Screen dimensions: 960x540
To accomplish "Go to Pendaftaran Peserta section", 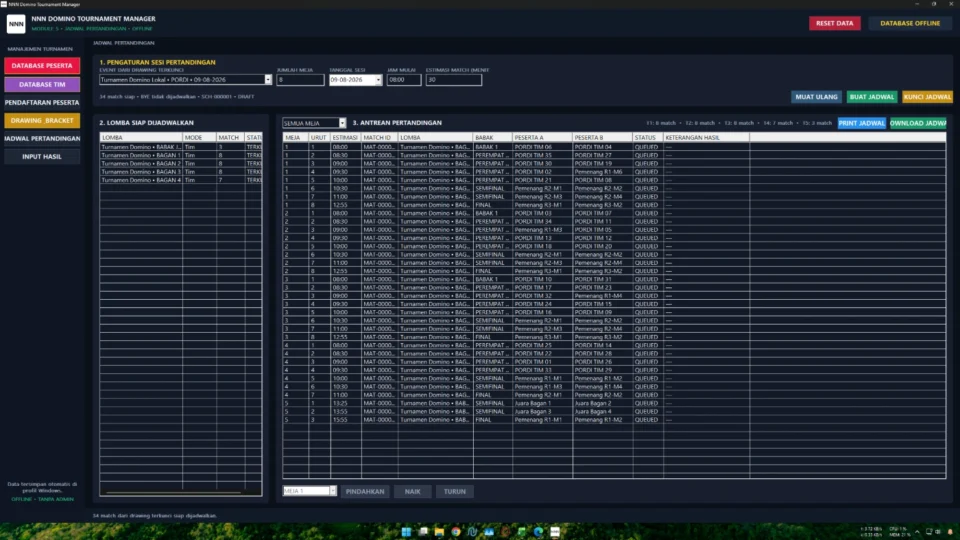I will (x=42, y=102).
